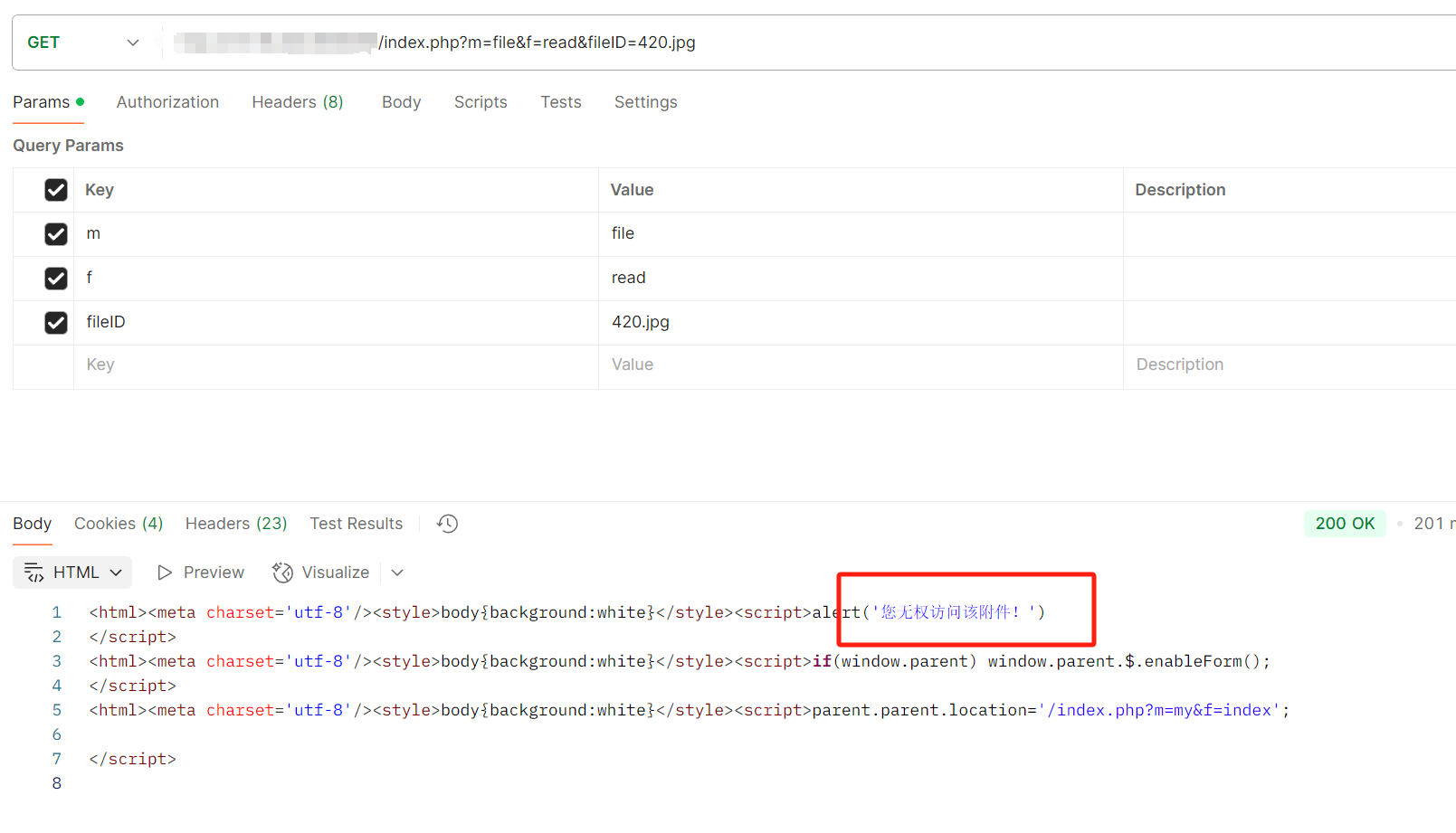Screen dimensions: 1456x833
Task: Disable the 'f' parameter checkbox
Action: 56,279
